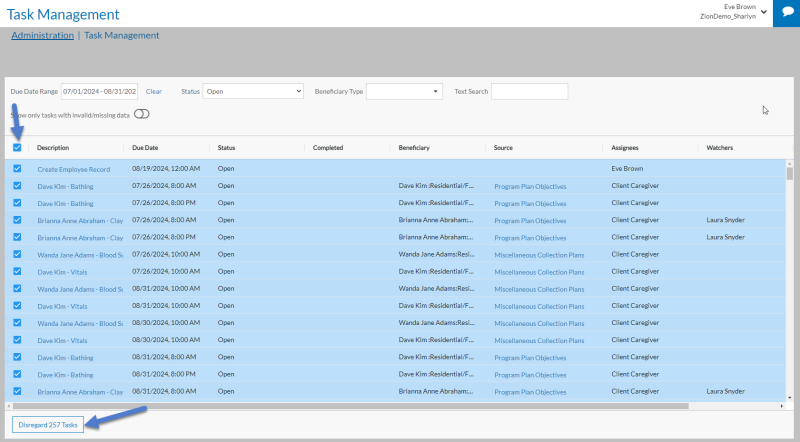Open the Beneficiary Type dropdown
Viewport: 800px width, 442px height.
404,91
